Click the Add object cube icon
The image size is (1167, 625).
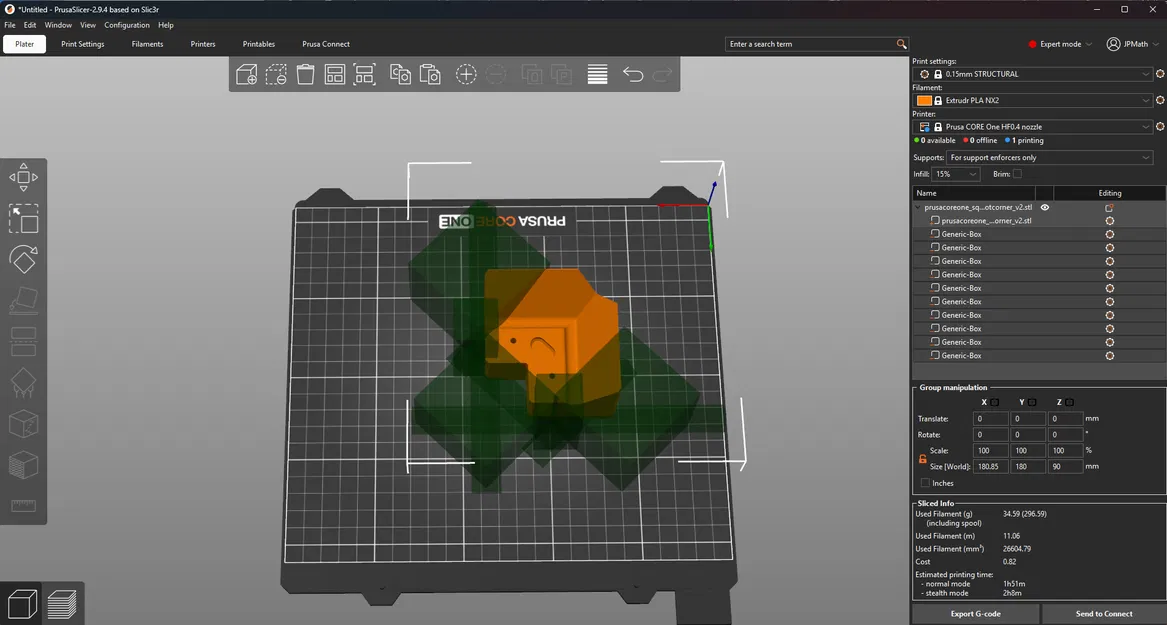(x=246, y=74)
